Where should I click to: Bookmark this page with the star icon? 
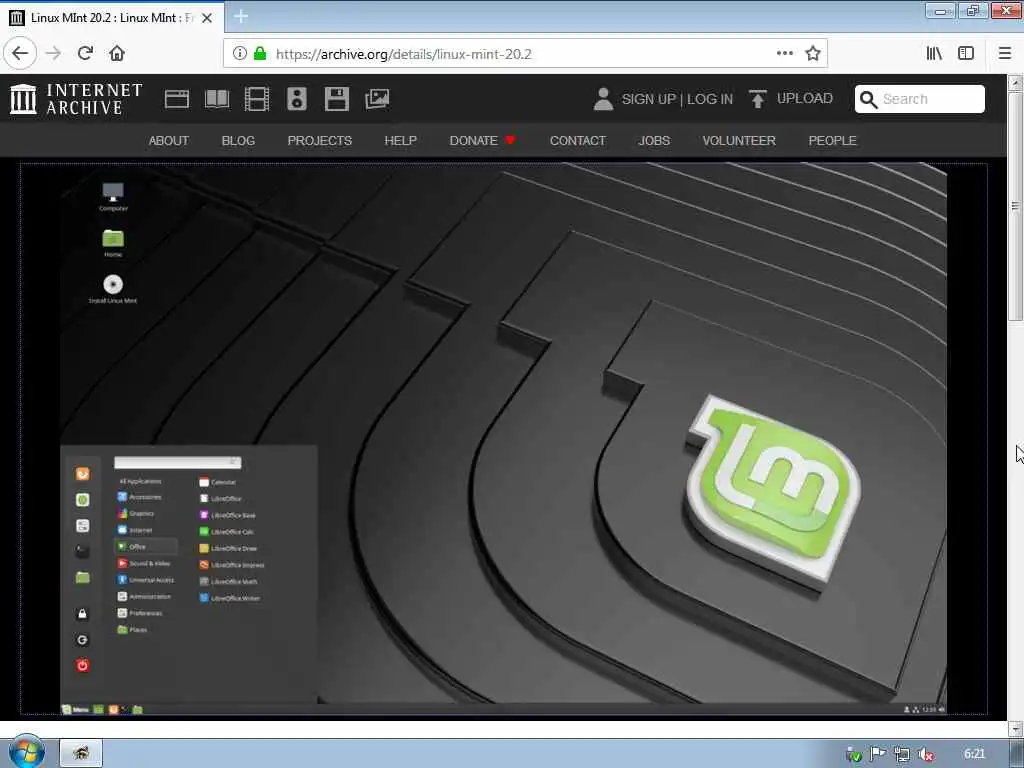(812, 54)
